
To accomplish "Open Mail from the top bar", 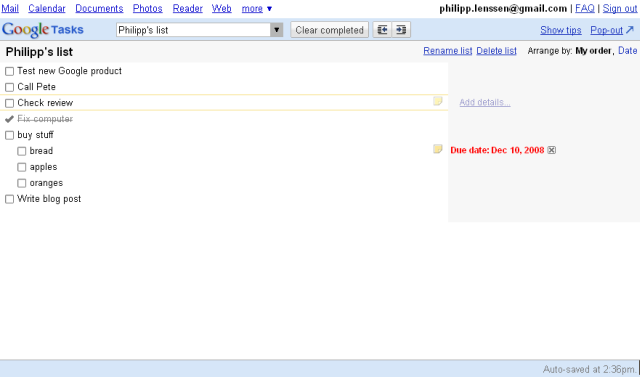I will coord(10,9).
